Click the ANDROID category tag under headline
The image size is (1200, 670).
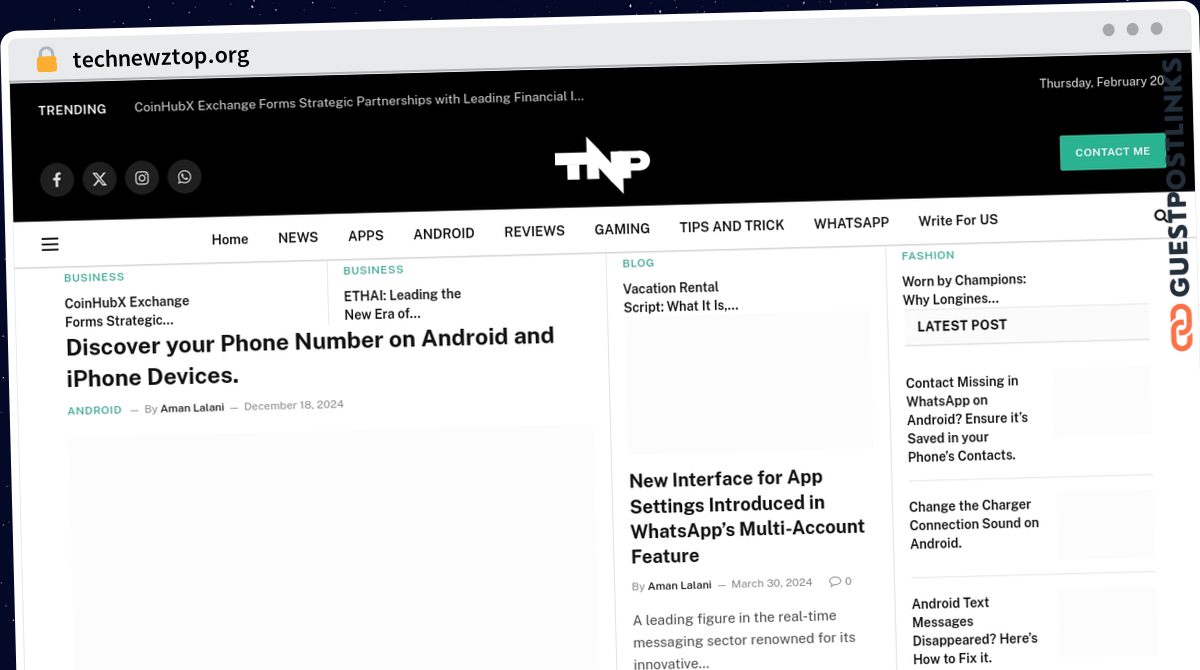[94, 410]
